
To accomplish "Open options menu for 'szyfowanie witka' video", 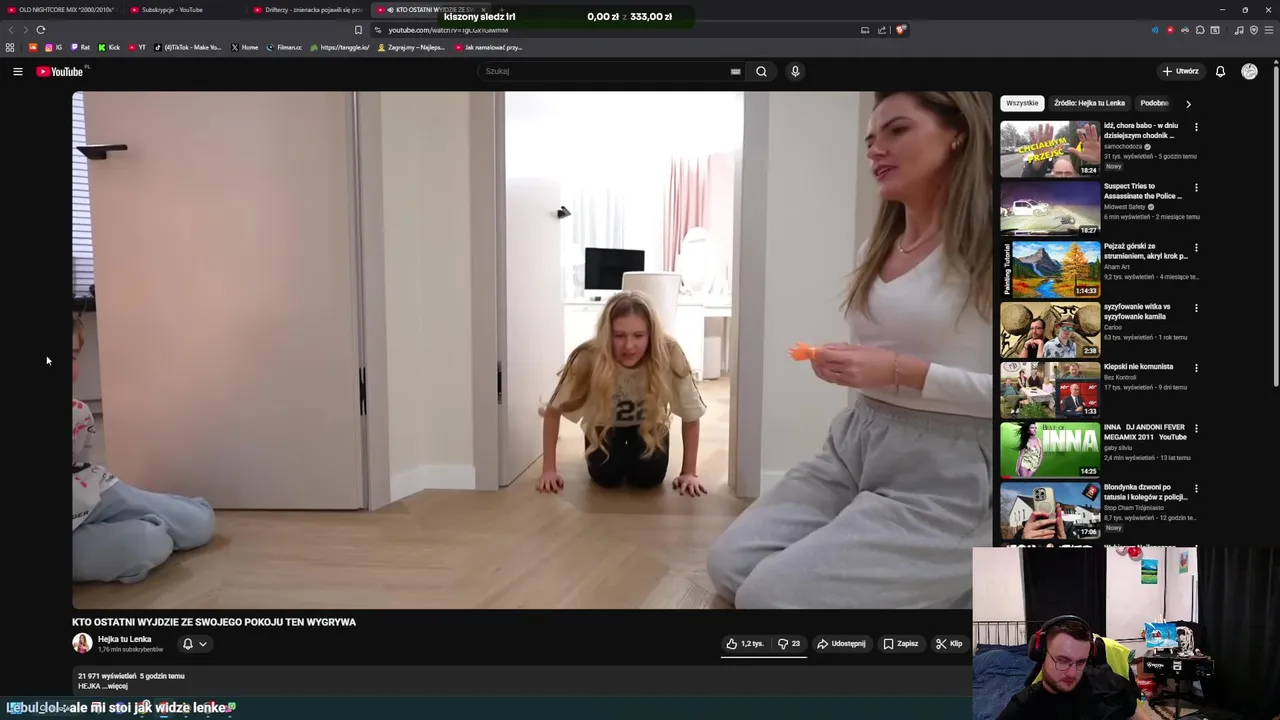I will (1196, 308).
